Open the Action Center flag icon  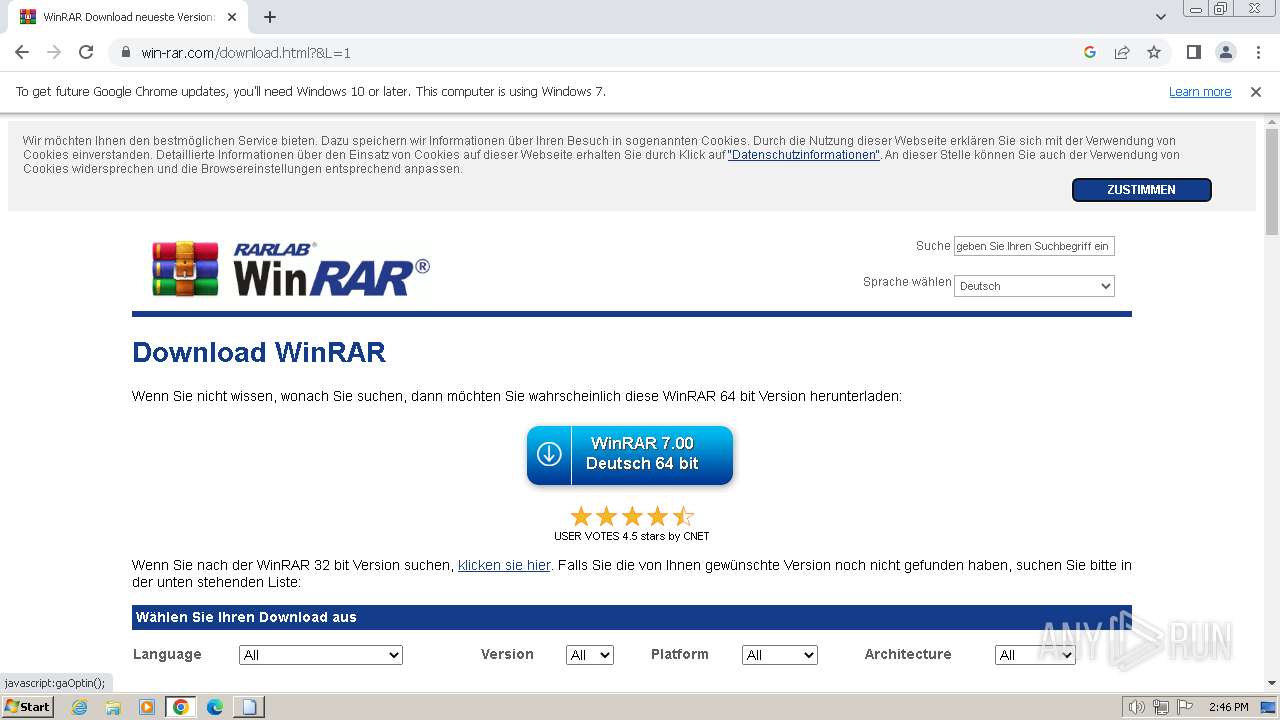[x=1184, y=707]
